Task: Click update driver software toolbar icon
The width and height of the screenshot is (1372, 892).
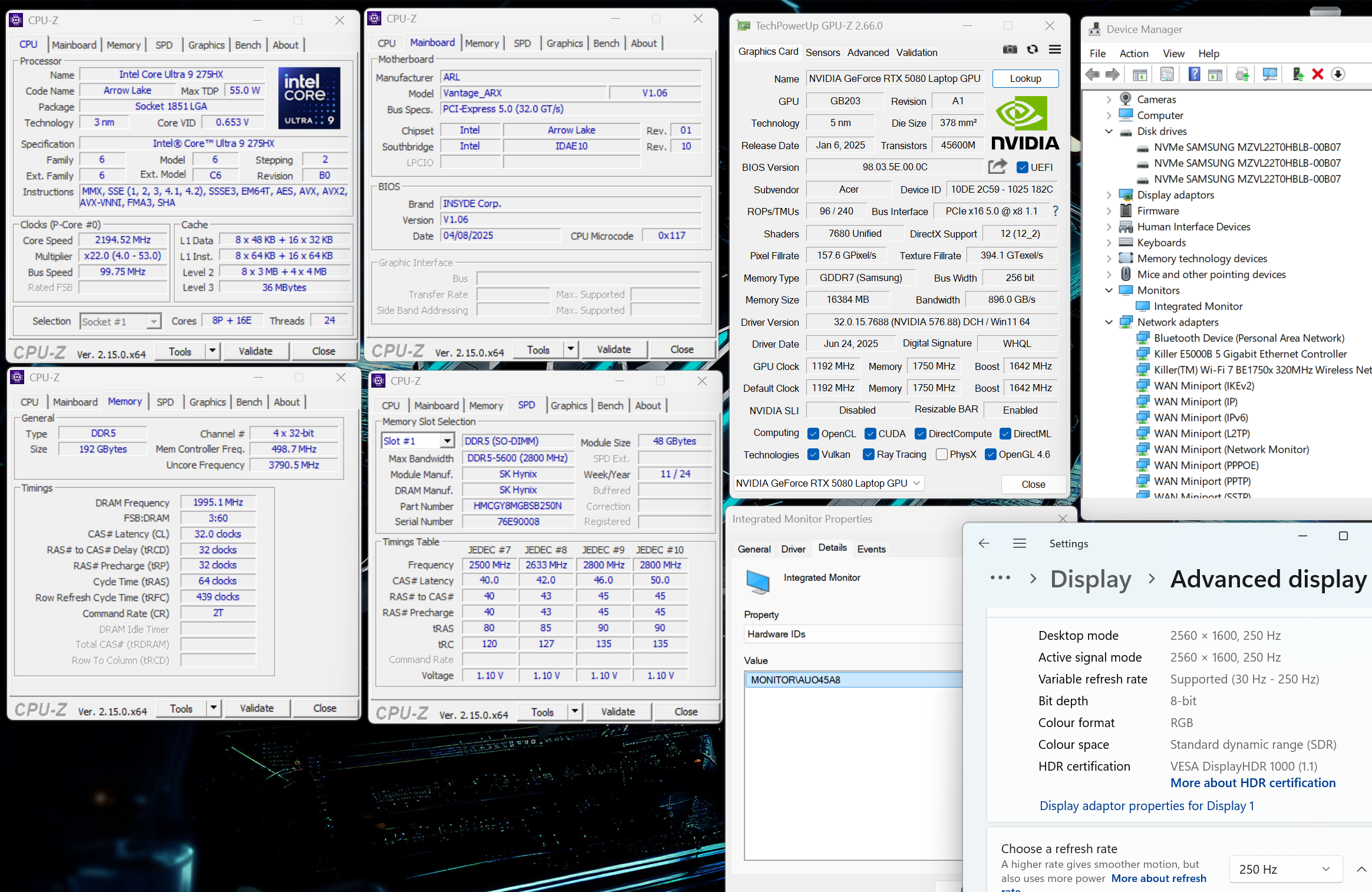Action: (x=1242, y=74)
